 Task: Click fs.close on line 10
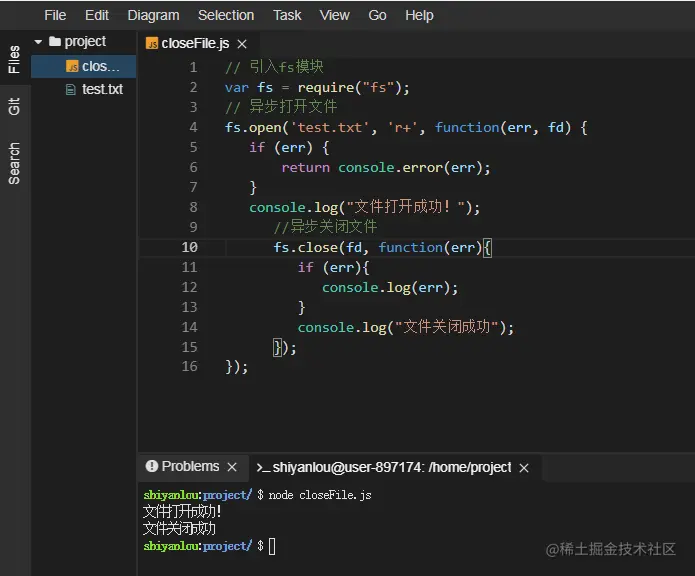[x=305, y=247]
